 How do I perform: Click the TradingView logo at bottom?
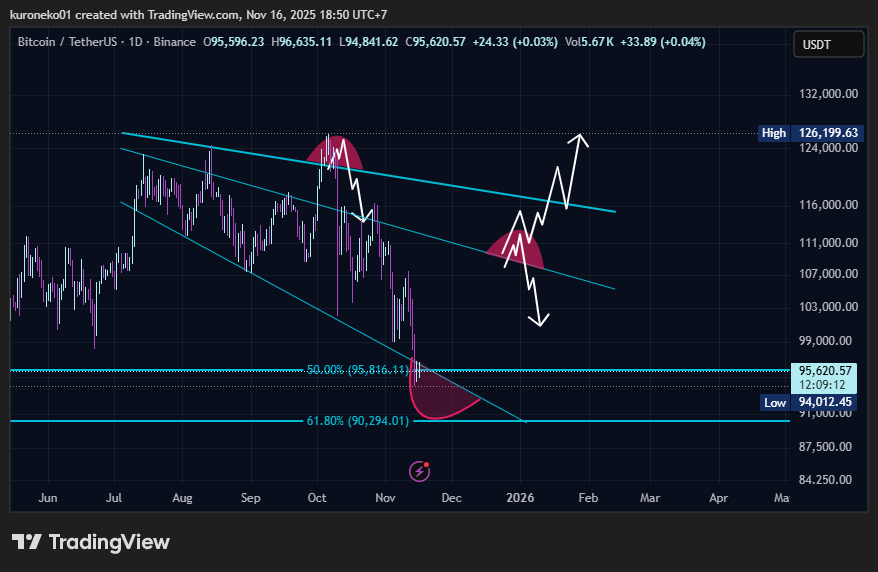[91, 542]
